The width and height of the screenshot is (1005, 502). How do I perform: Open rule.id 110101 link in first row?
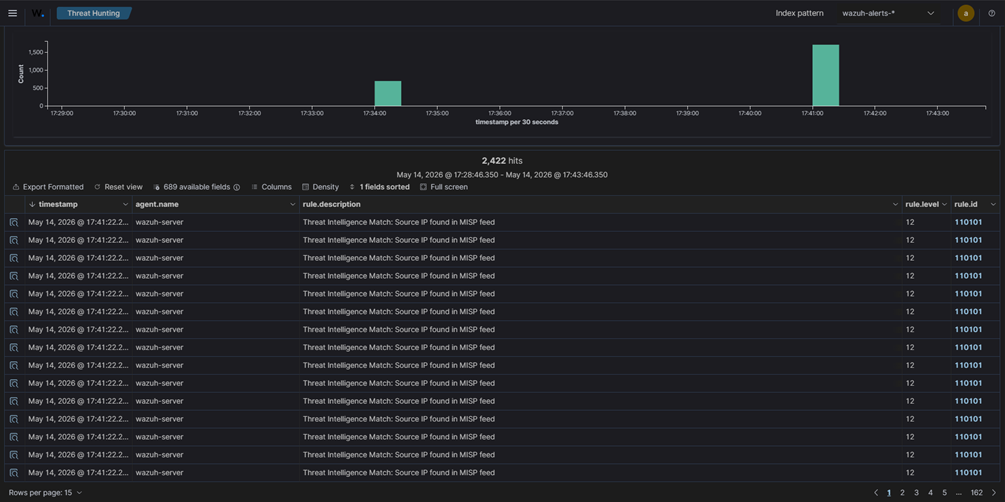pos(968,222)
